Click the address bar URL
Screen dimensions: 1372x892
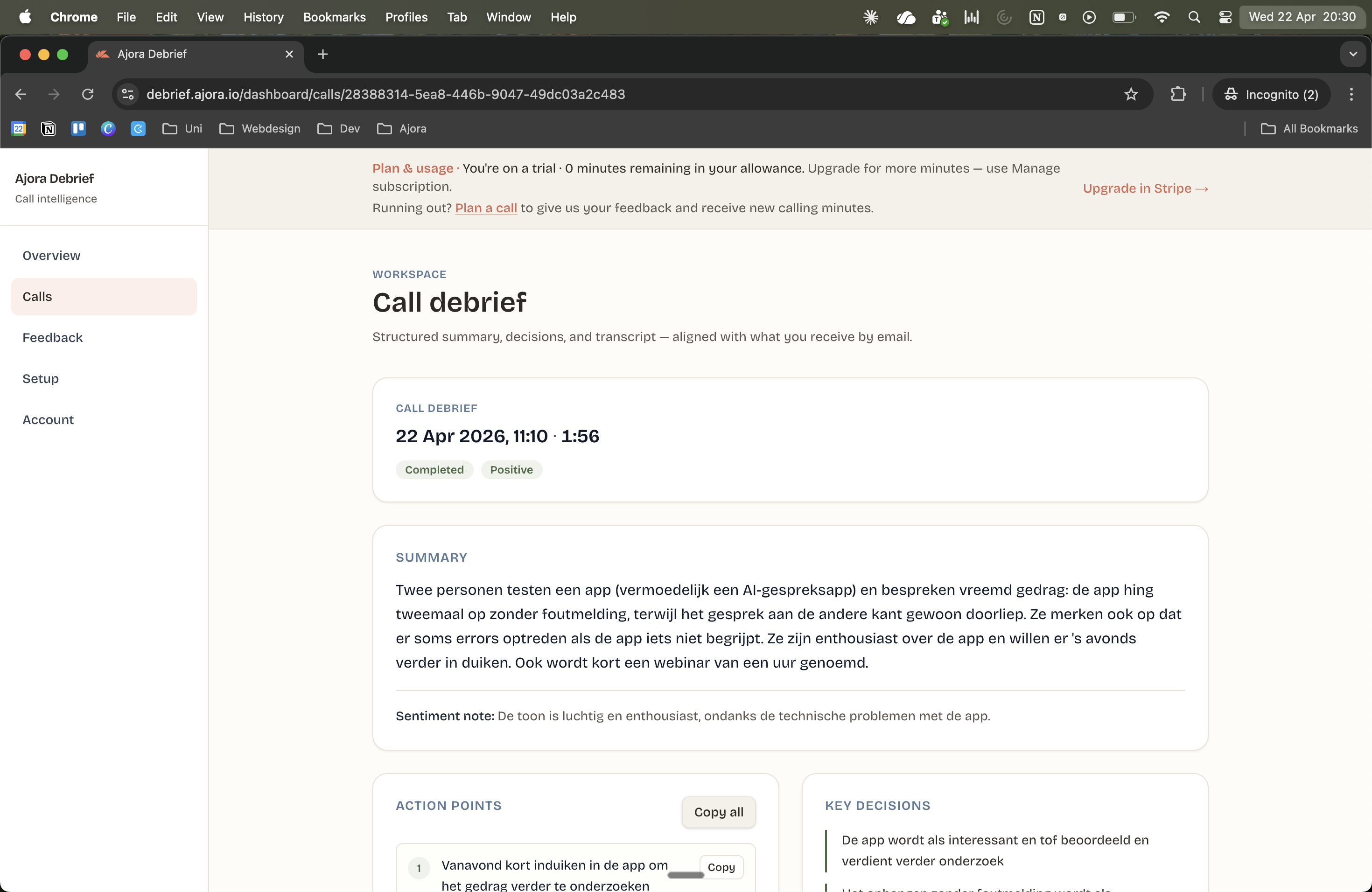(385, 94)
